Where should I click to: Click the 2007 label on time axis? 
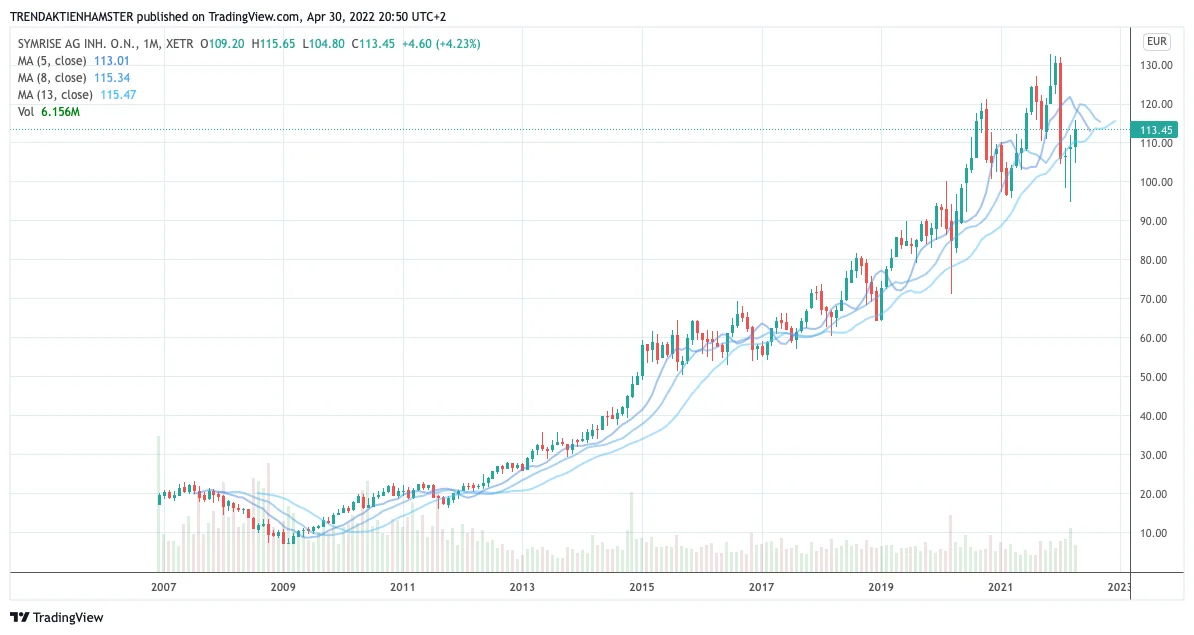coord(164,587)
